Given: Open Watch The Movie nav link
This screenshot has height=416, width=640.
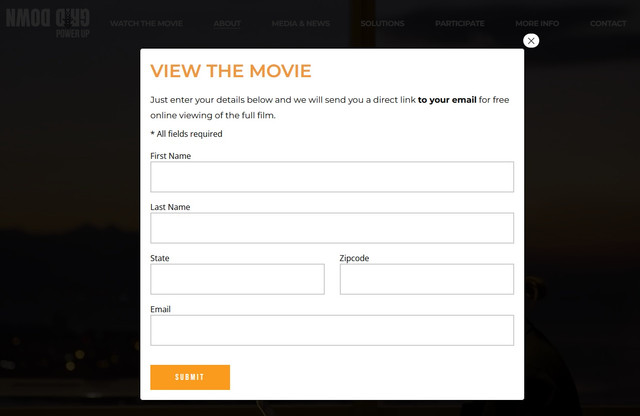Looking at the screenshot, I should pyautogui.click(x=146, y=23).
